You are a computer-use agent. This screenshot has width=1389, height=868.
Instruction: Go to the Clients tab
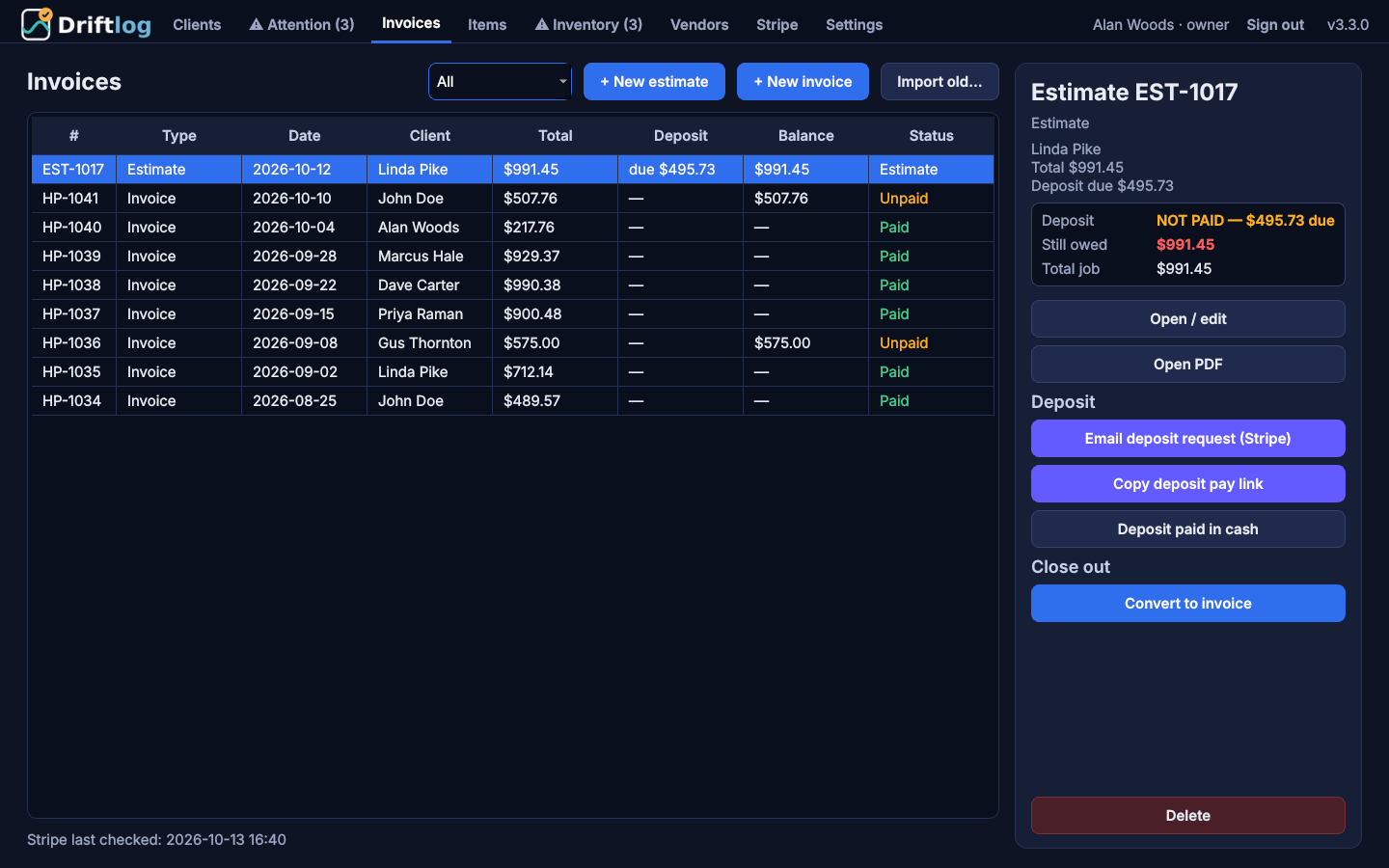click(197, 25)
